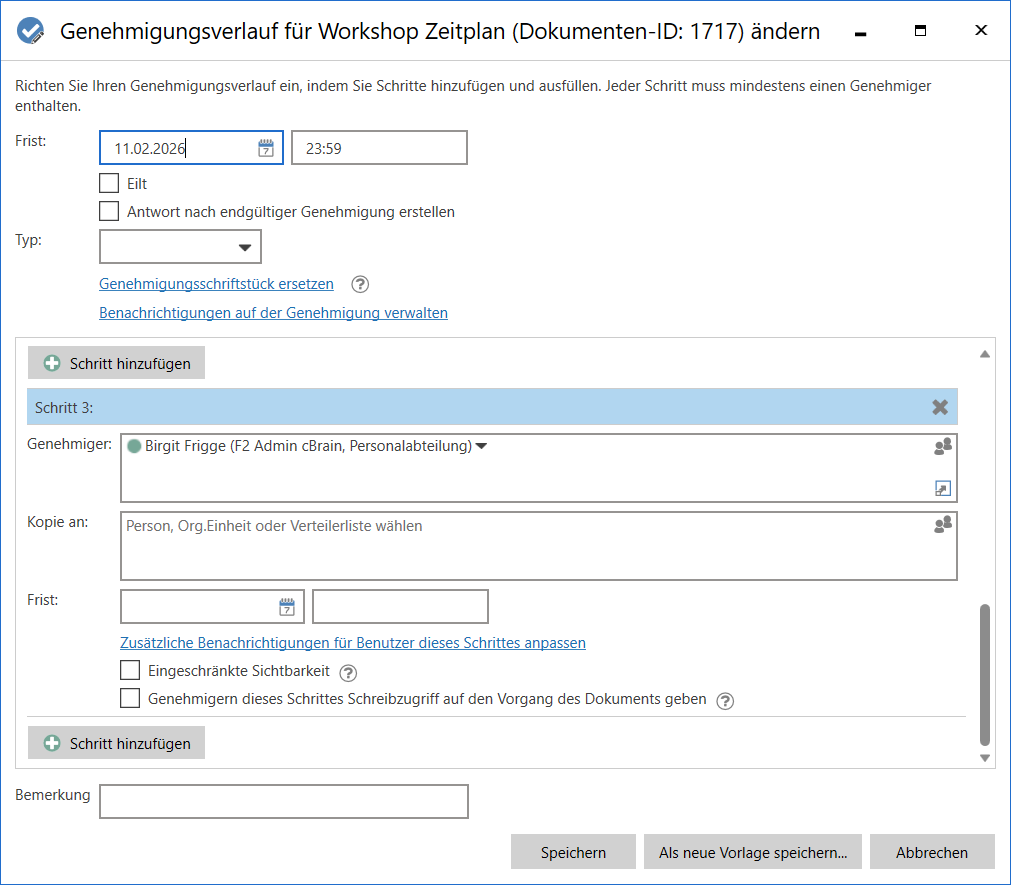Toggle Eingeschränkte Sichtbarkeit checkbox
Viewport: 1011px width, 885px height.
tap(130, 670)
